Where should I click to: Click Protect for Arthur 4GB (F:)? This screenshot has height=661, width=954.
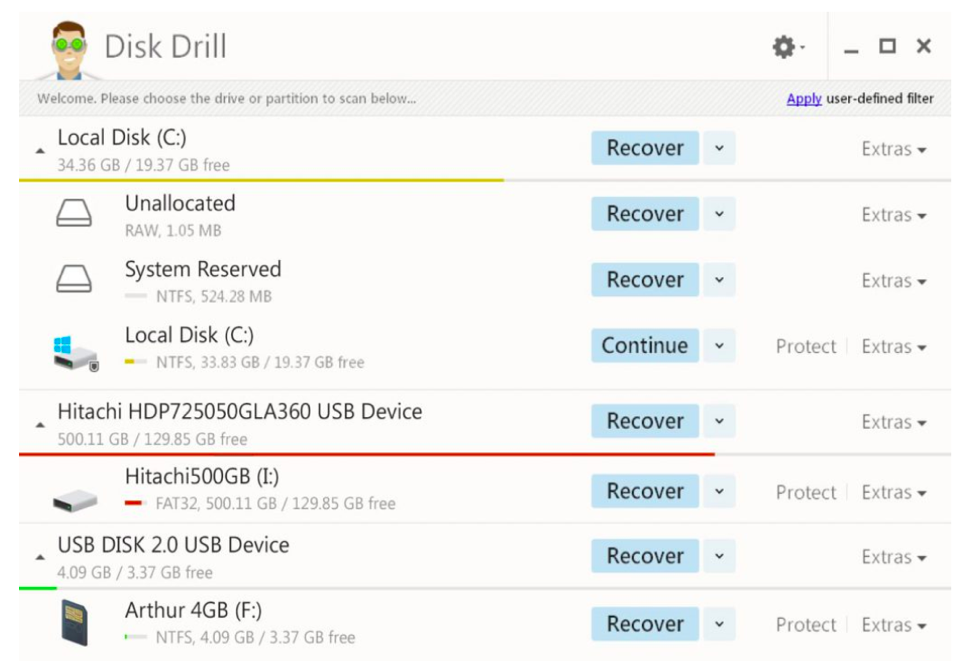[x=806, y=625]
